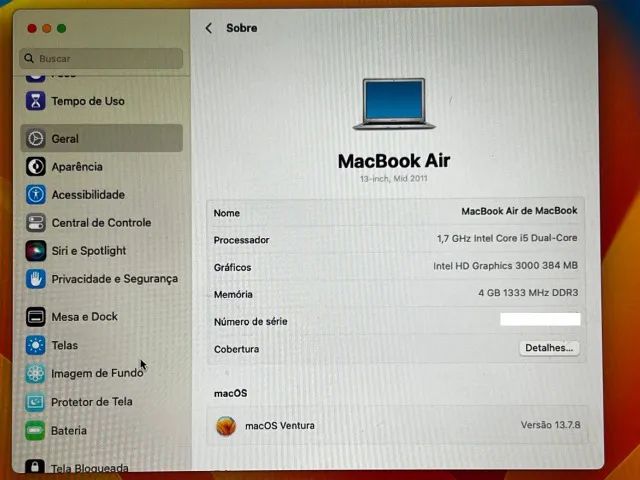Screen dimensions: 640x480
Task: Click the Mesa e Dock icon
Action: [x=36, y=317]
